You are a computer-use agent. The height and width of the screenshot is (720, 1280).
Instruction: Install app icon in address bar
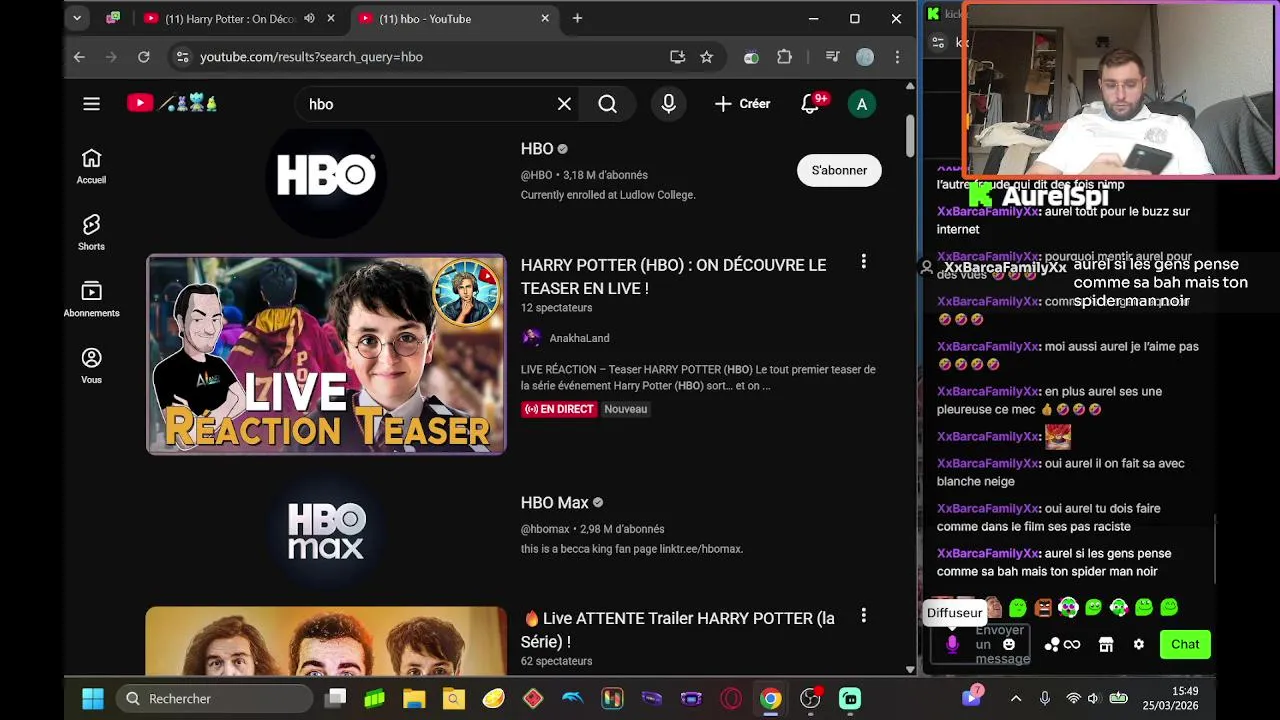click(x=677, y=57)
